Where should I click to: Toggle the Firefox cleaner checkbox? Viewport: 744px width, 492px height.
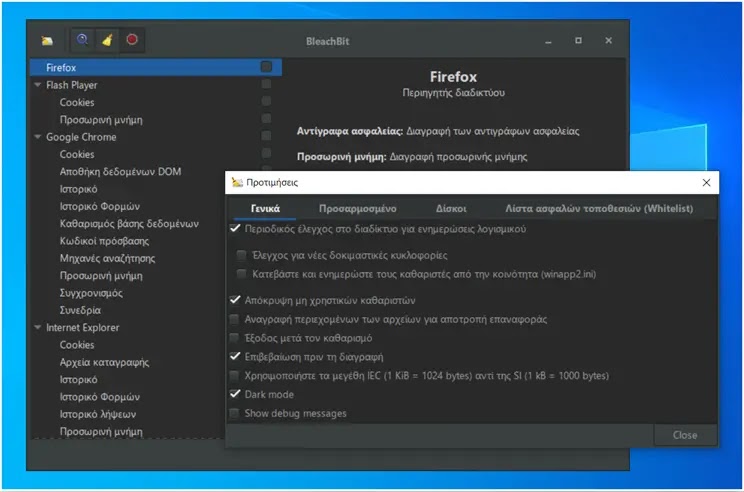[x=266, y=66]
